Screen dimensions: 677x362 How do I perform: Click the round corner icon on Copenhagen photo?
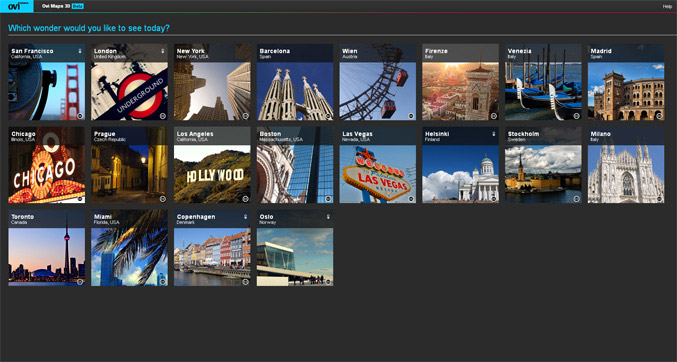tap(245, 282)
